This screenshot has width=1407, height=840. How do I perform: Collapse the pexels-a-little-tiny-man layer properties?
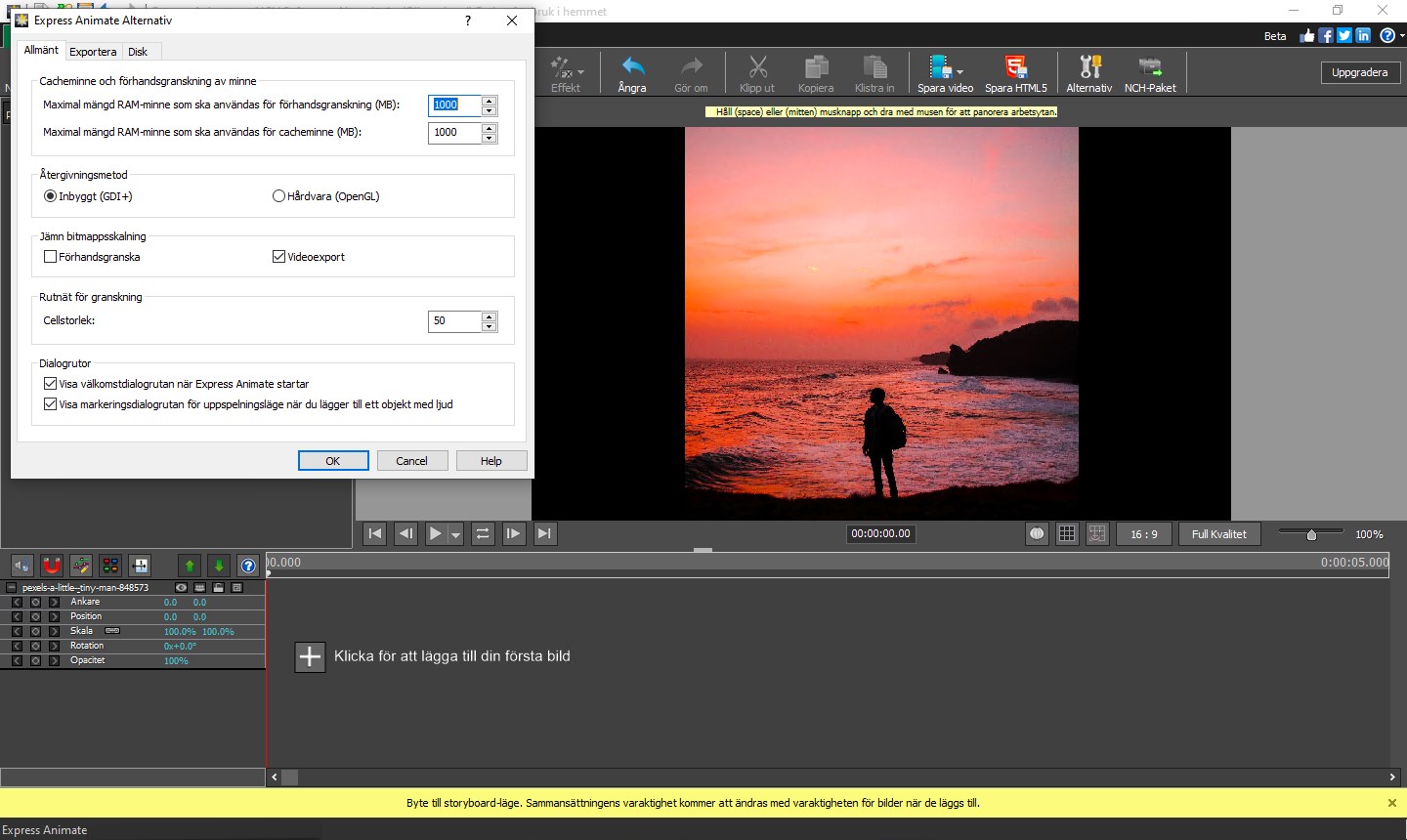[x=12, y=588]
